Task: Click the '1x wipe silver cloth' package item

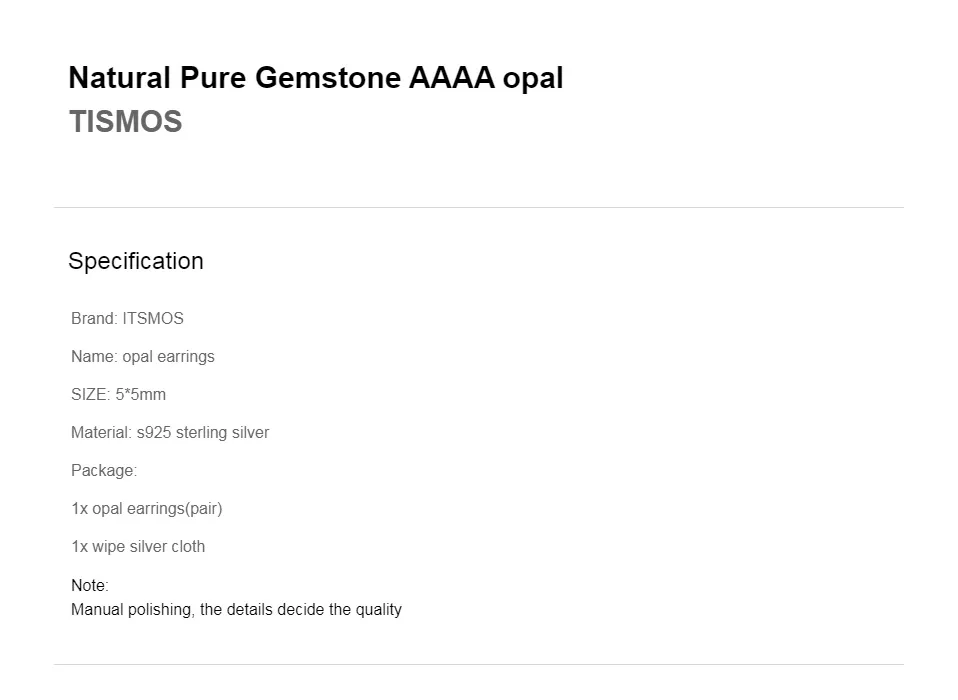Action: (x=138, y=547)
